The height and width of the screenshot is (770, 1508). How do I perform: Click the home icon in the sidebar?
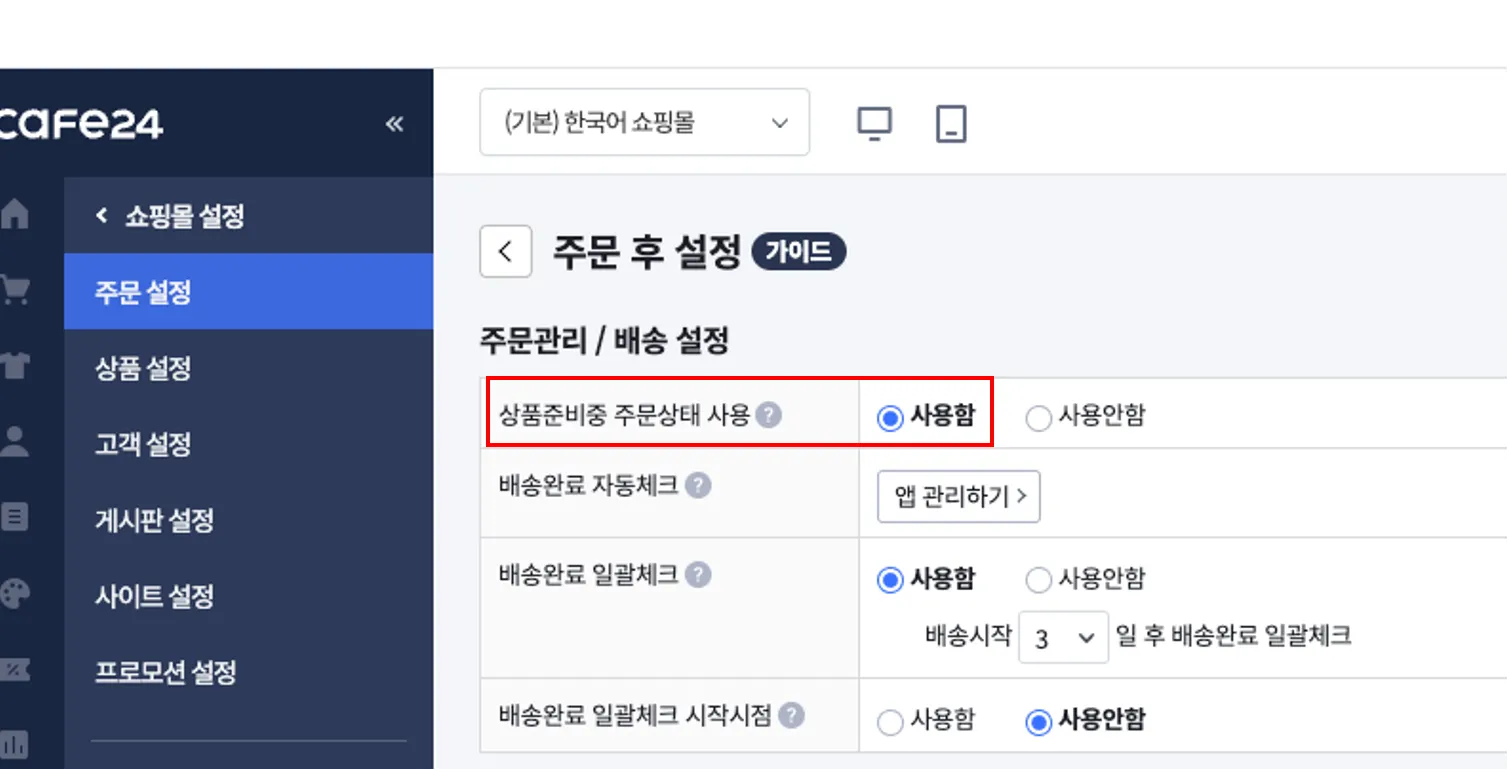(14, 214)
